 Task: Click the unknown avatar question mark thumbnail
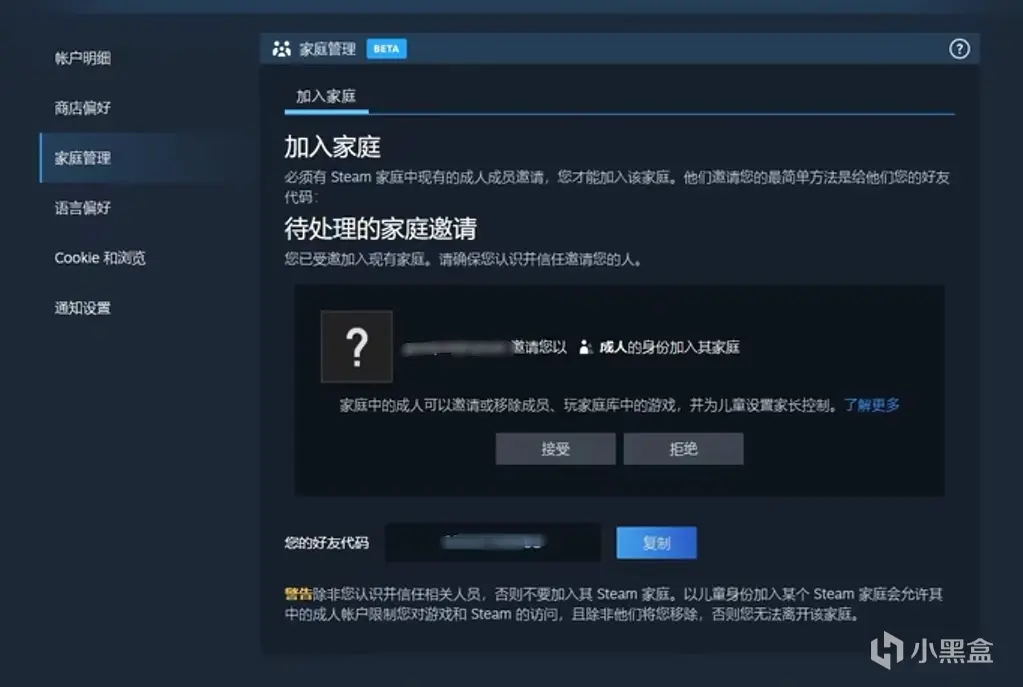click(x=357, y=346)
